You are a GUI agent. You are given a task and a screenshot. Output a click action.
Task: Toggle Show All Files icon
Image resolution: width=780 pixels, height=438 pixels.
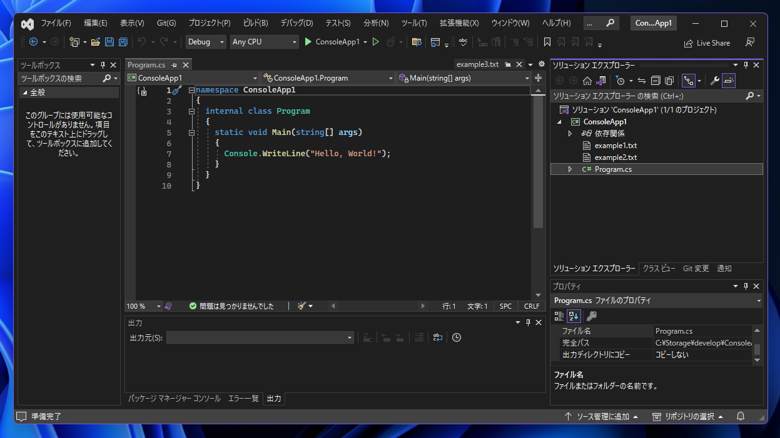(x=670, y=81)
